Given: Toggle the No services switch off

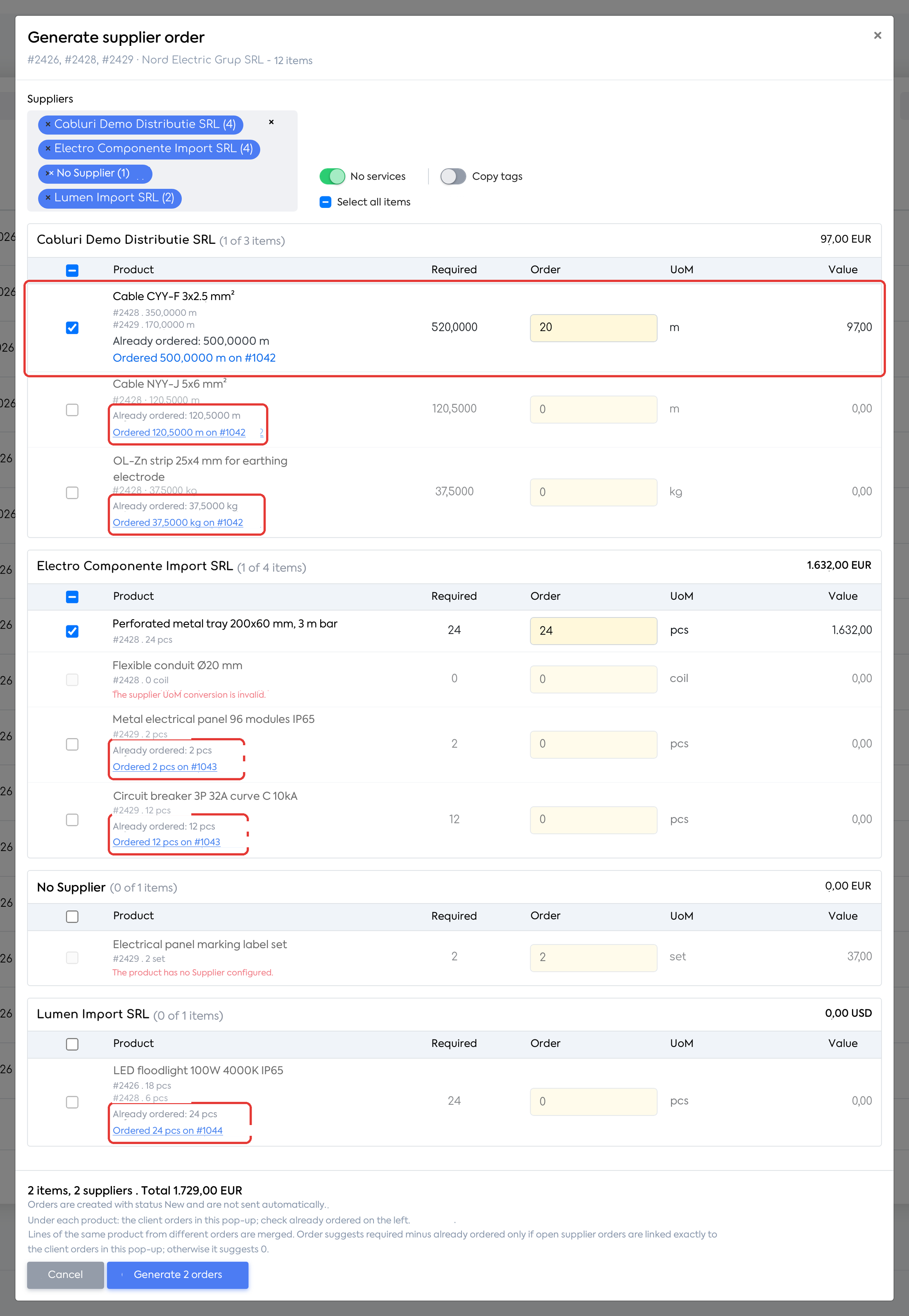Looking at the screenshot, I should coord(332,176).
